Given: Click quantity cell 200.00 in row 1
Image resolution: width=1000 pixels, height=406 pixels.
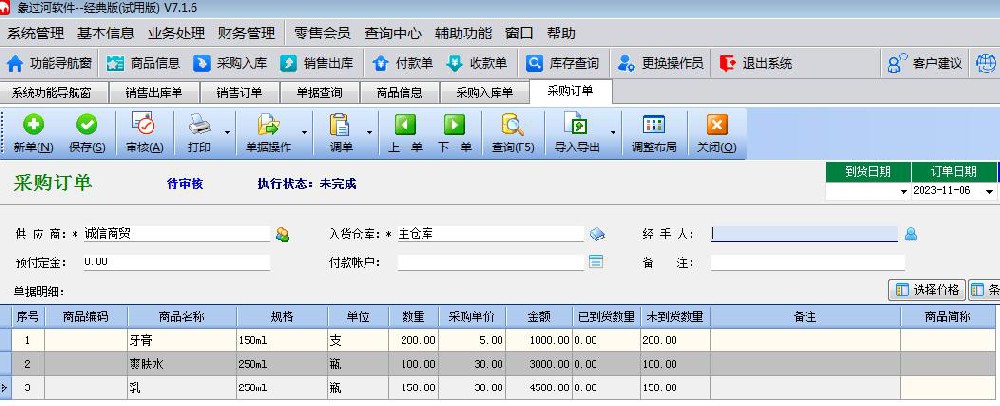Looking at the screenshot, I should tap(415, 340).
